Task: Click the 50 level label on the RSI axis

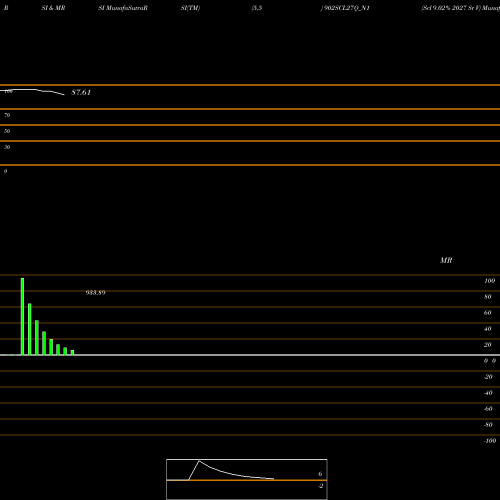Action: click(x=7, y=131)
